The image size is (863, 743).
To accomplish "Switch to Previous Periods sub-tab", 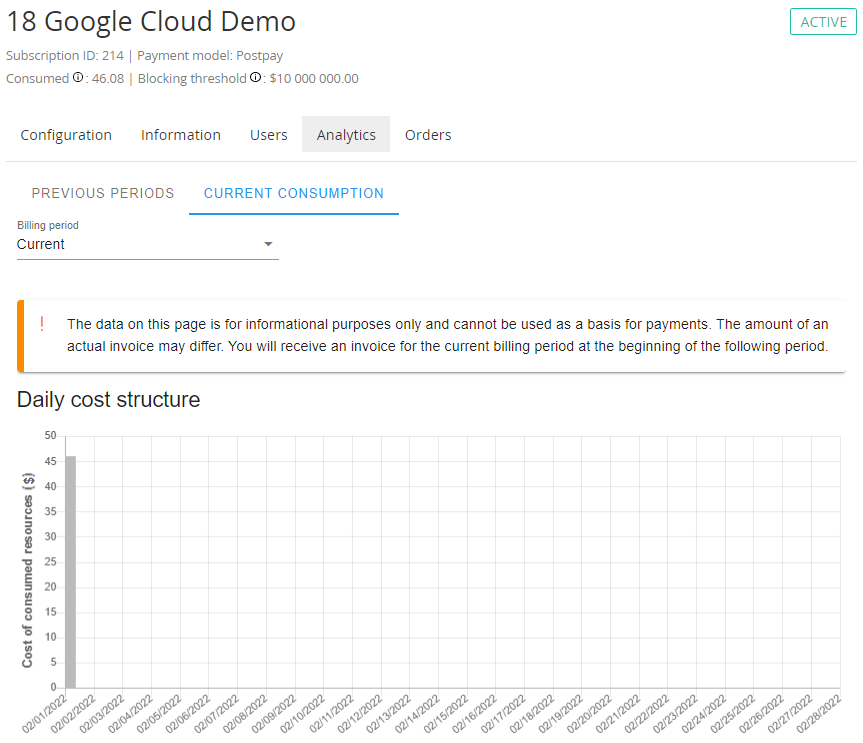I will click(103, 193).
